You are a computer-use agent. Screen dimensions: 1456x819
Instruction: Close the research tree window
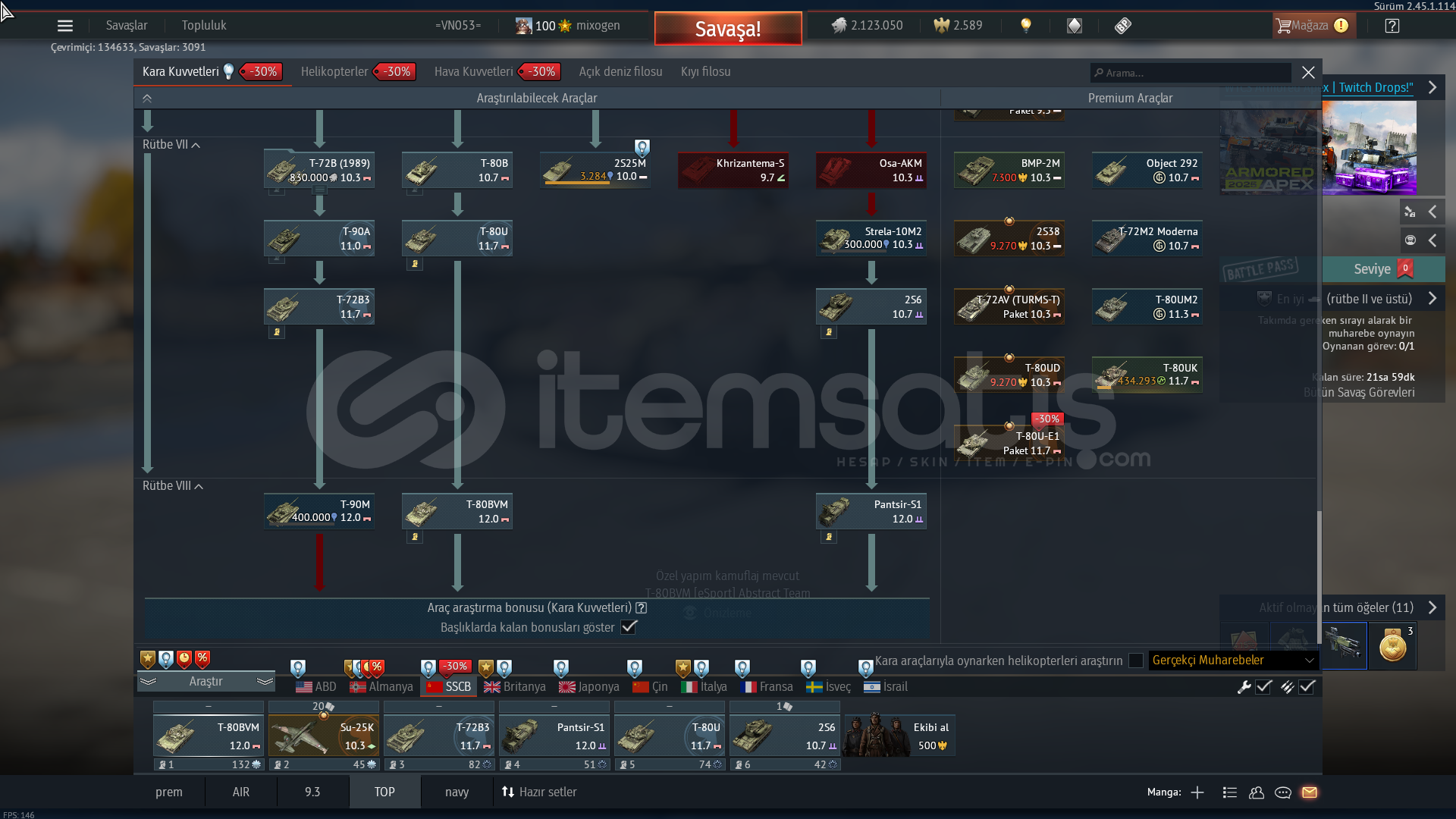(x=1308, y=72)
